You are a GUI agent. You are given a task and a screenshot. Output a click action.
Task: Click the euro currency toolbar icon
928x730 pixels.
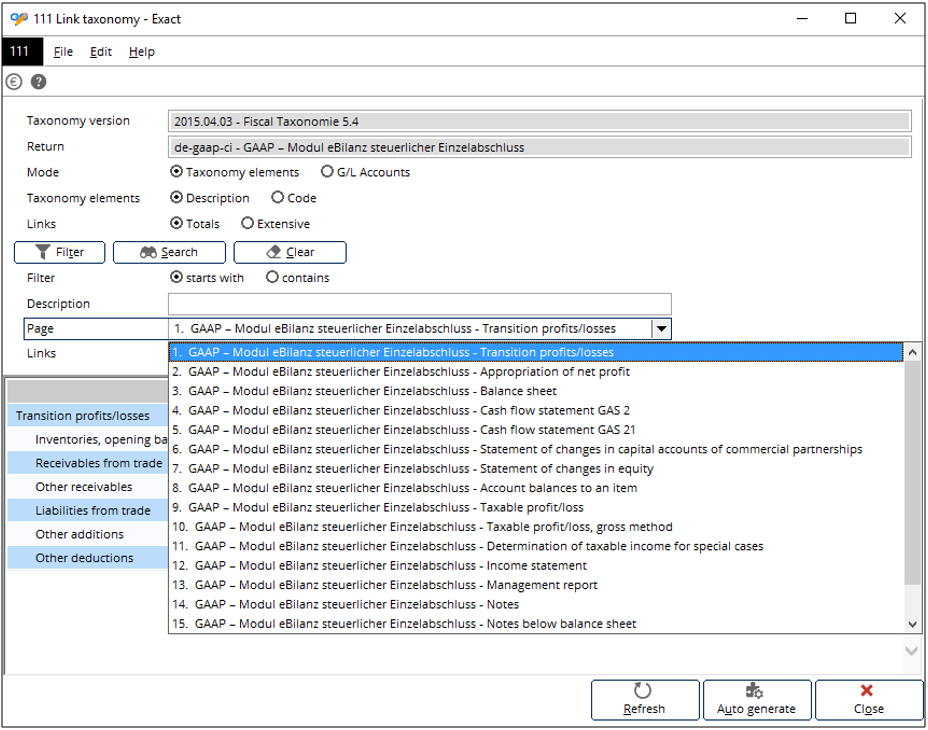coord(14,82)
